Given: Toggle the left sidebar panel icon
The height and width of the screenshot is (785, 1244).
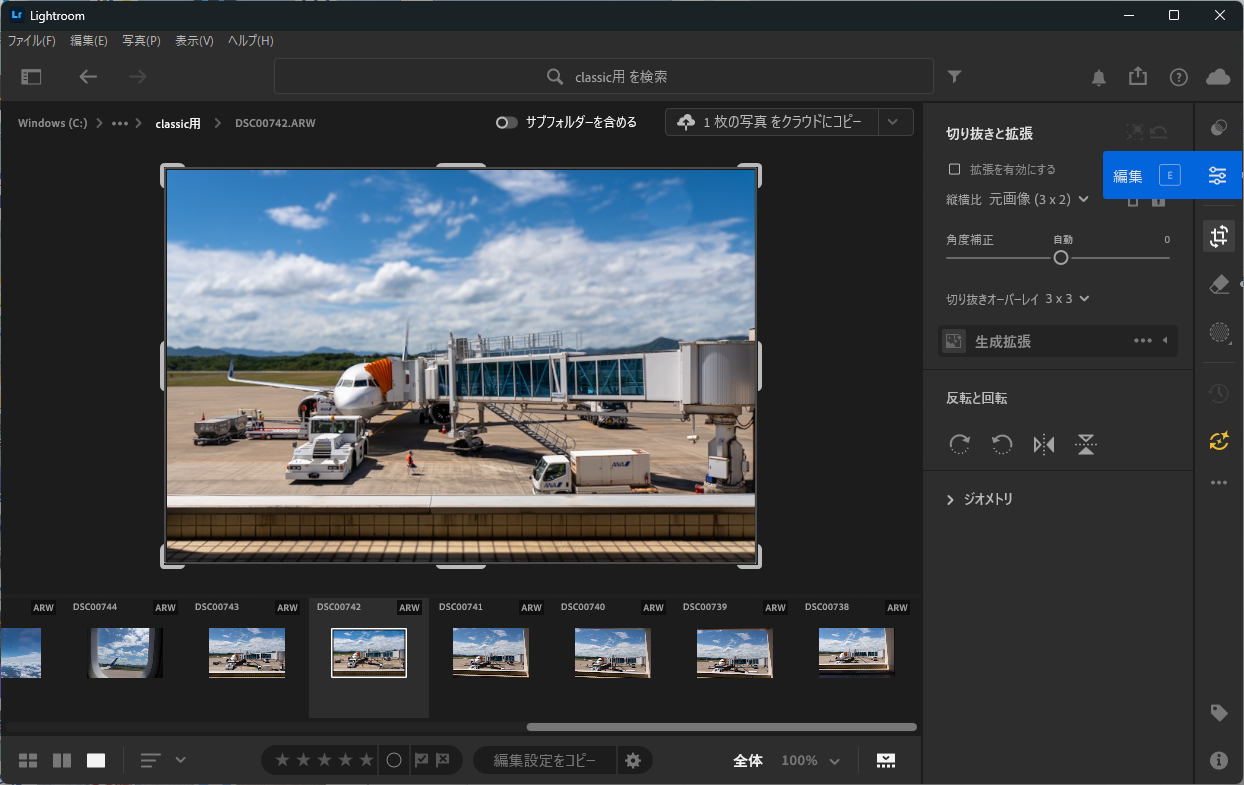Looking at the screenshot, I should pos(31,76).
